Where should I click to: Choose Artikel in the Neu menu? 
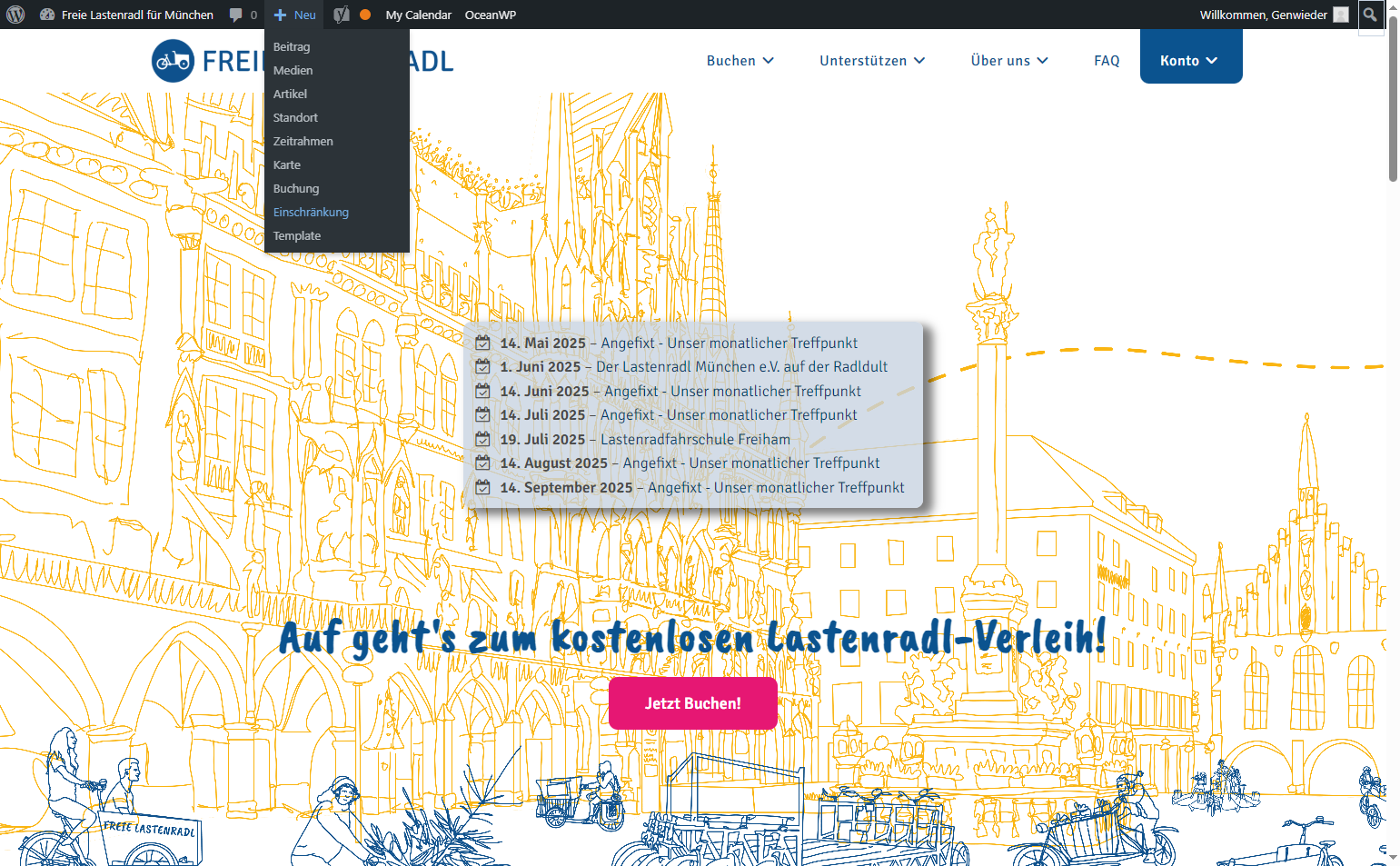pos(337,94)
